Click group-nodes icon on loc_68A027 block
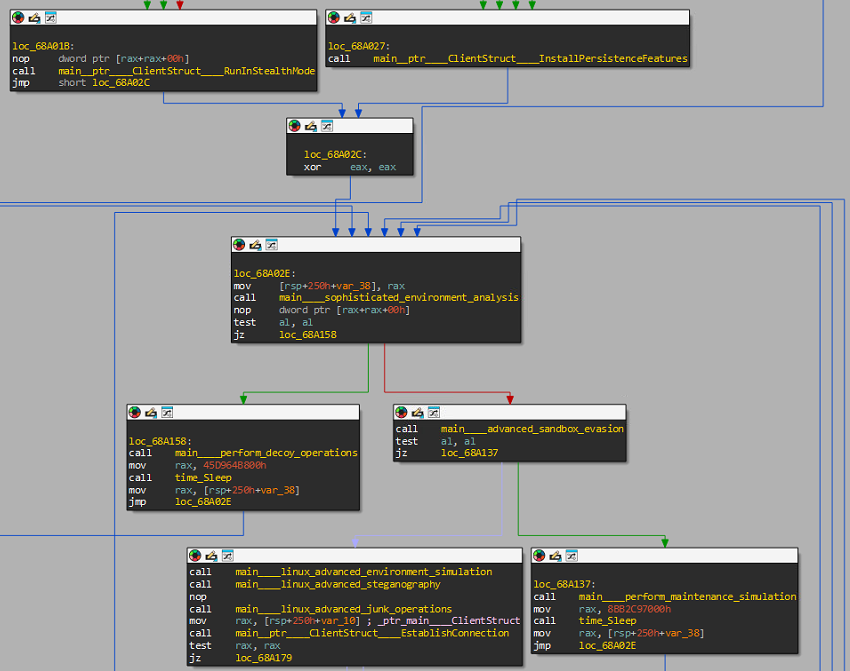850x671 pixels. [366, 18]
